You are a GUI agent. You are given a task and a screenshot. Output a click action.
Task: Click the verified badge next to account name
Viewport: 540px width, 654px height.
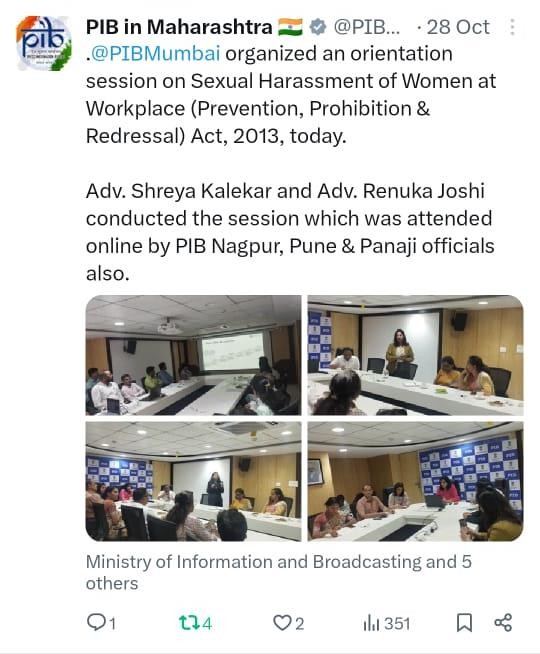click(318, 28)
